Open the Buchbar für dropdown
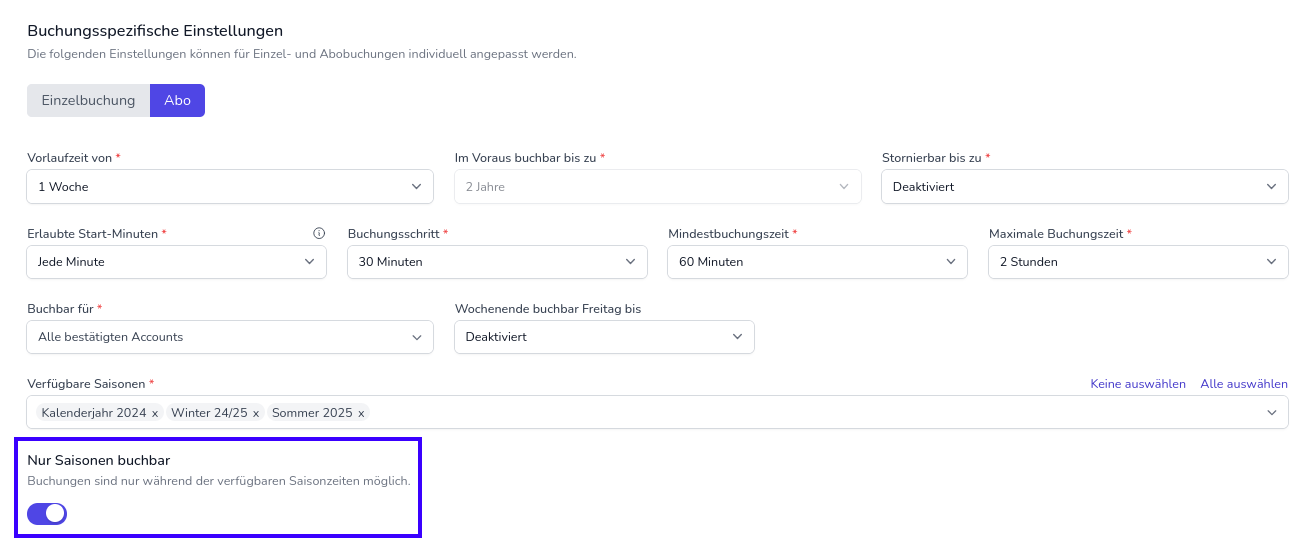 230,337
